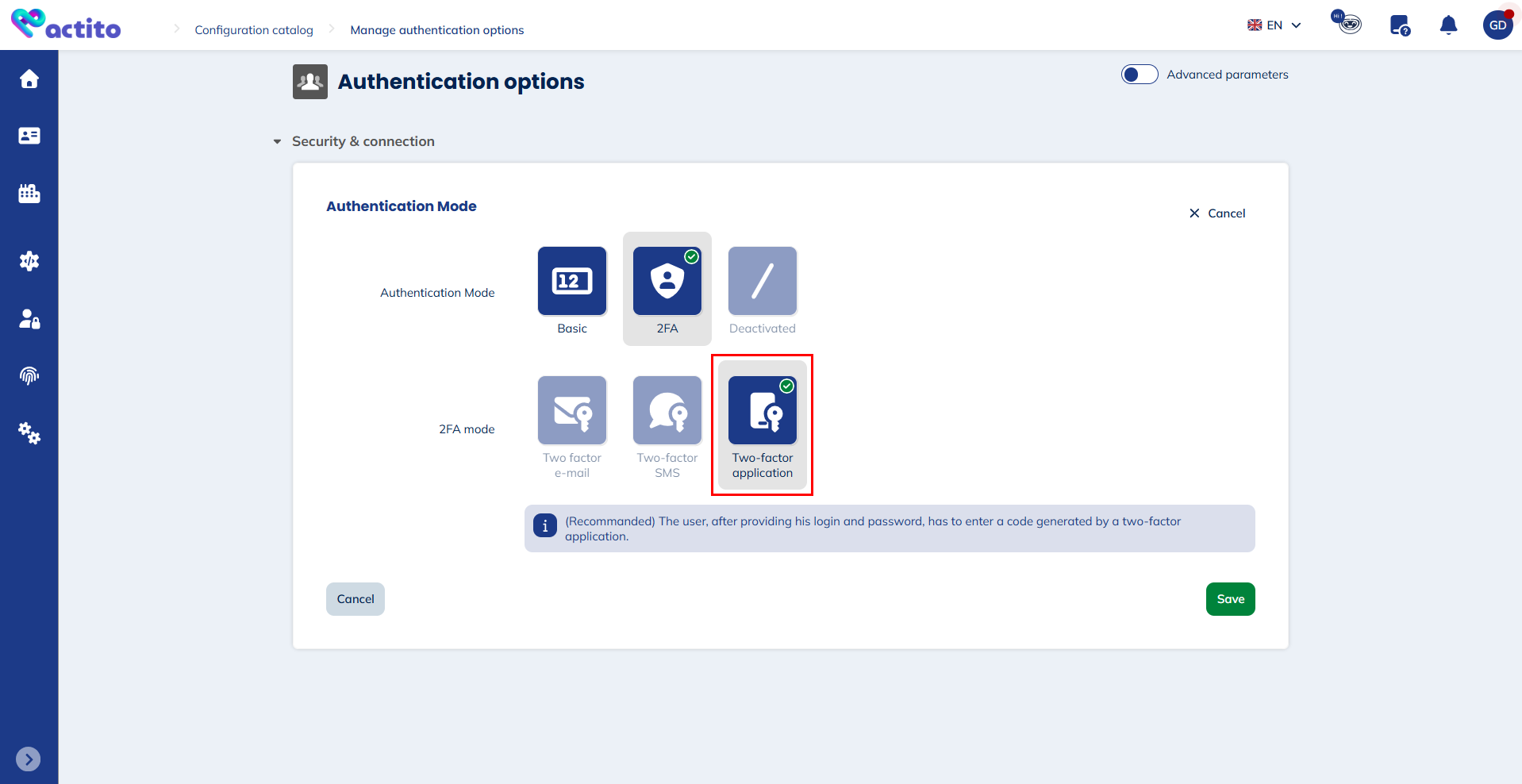Image resolution: width=1522 pixels, height=784 pixels.
Task: Enable Advanced parameters toggle
Action: pyautogui.click(x=1139, y=74)
